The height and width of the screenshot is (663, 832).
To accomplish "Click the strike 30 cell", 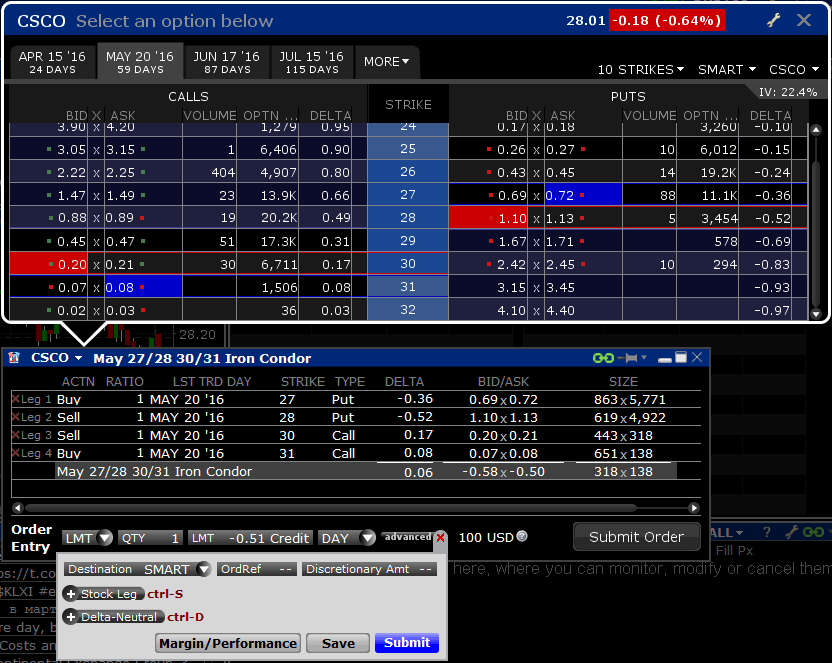I will tap(408, 264).
